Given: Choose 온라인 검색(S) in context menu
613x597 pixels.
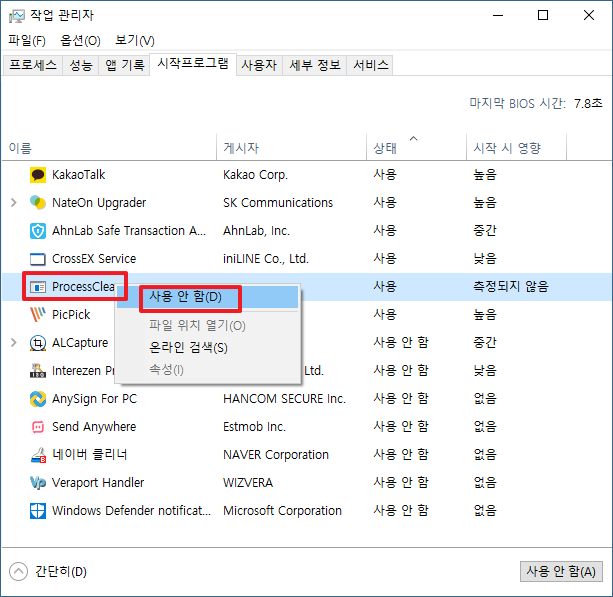Looking at the screenshot, I should (207, 348).
